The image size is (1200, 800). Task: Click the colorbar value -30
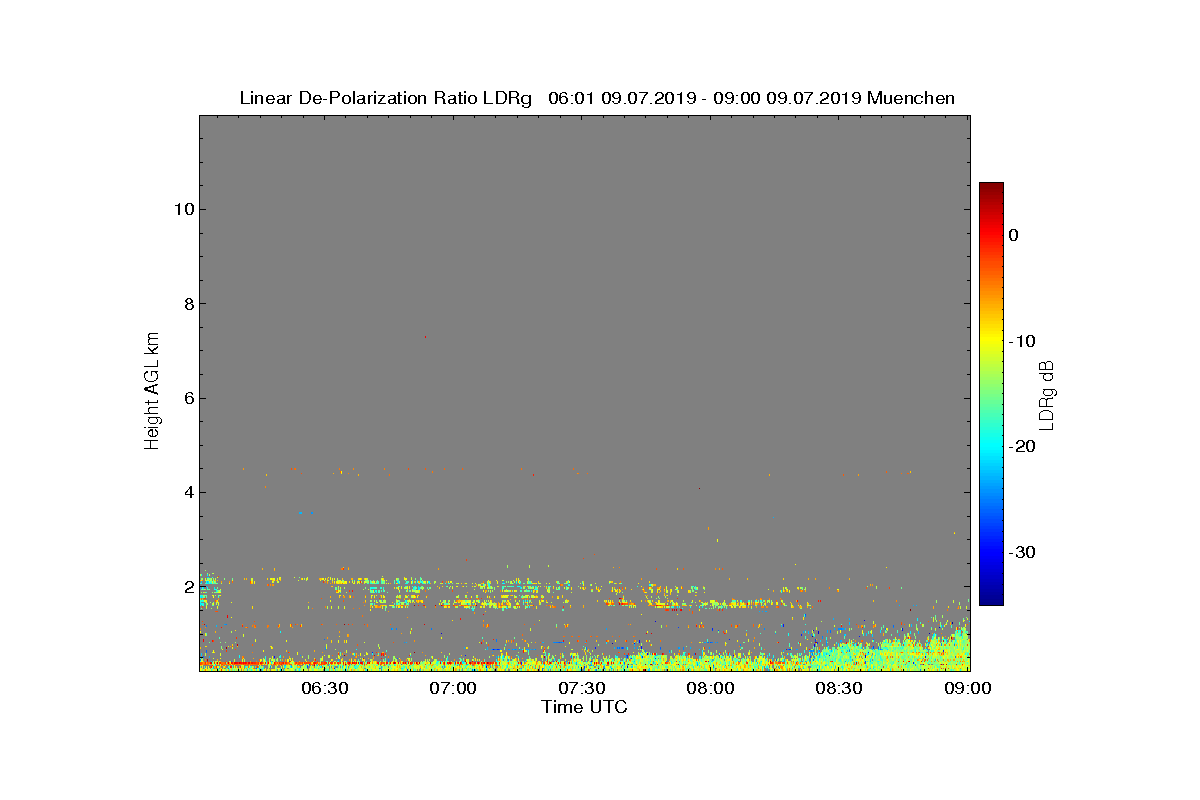pyautogui.click(x=1021, y=552)
